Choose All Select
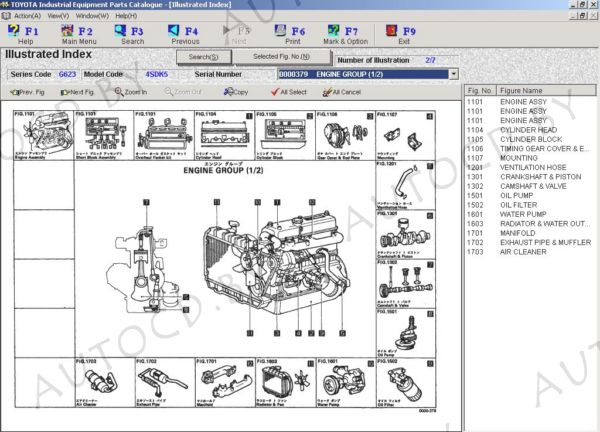 click(289, 92)
